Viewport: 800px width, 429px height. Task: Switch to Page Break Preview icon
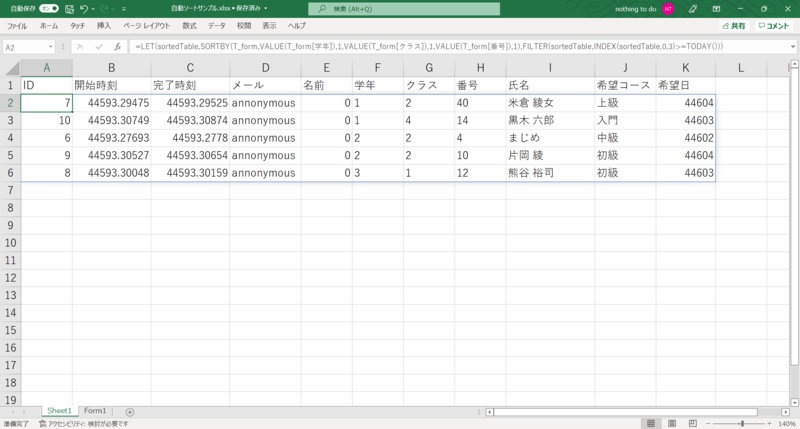pyautogui.click(x=692, y=423)
